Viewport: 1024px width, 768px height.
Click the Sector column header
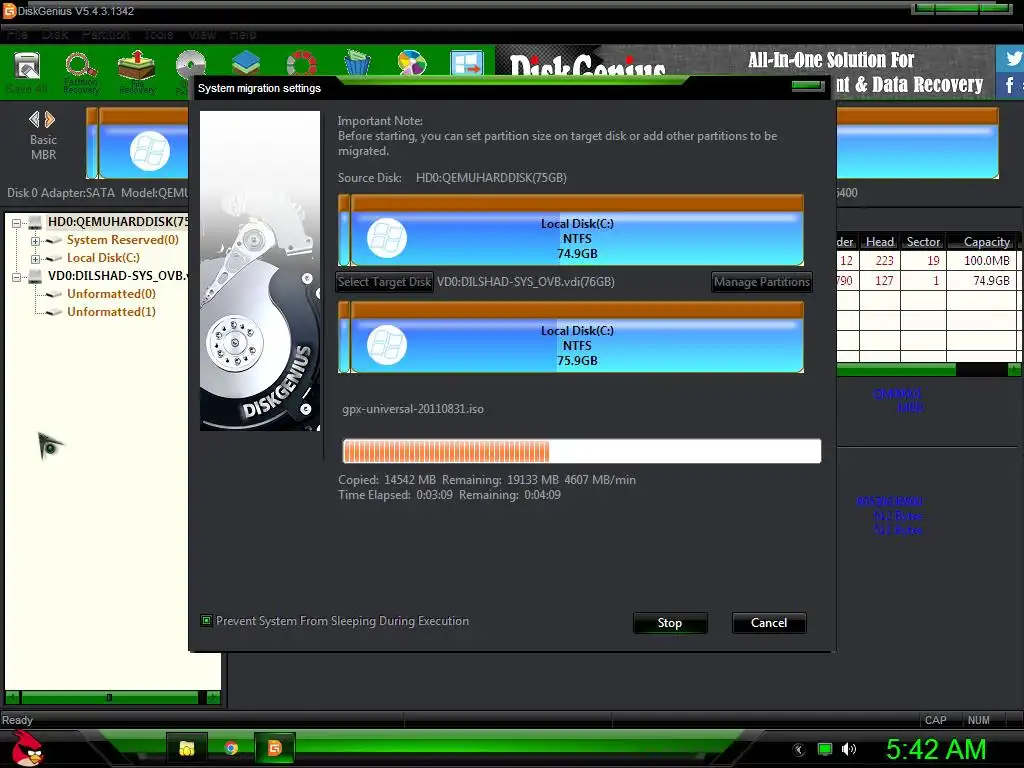tap(923, 242)
